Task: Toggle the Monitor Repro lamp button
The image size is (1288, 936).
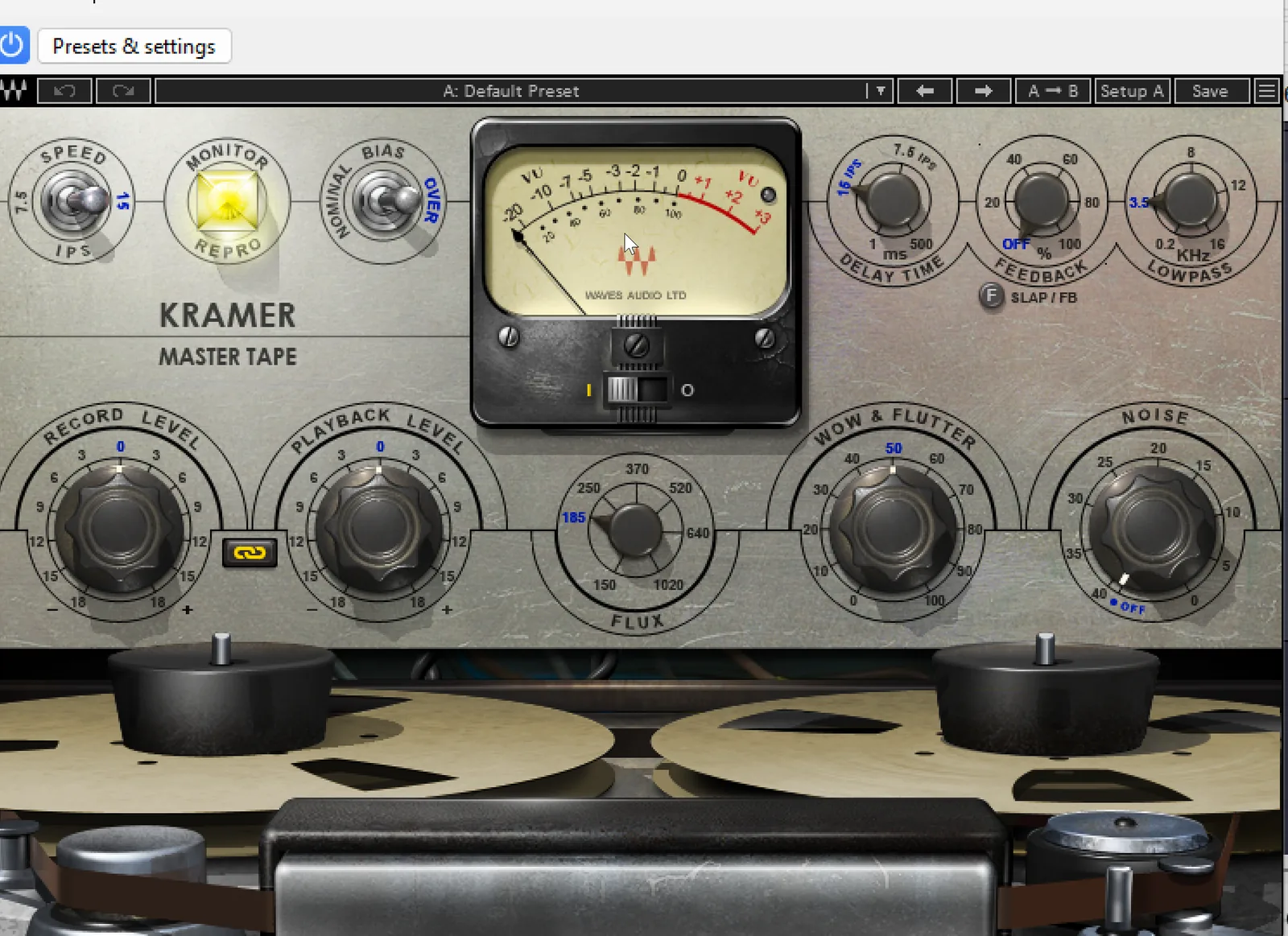Action: [x=228, y=200]
